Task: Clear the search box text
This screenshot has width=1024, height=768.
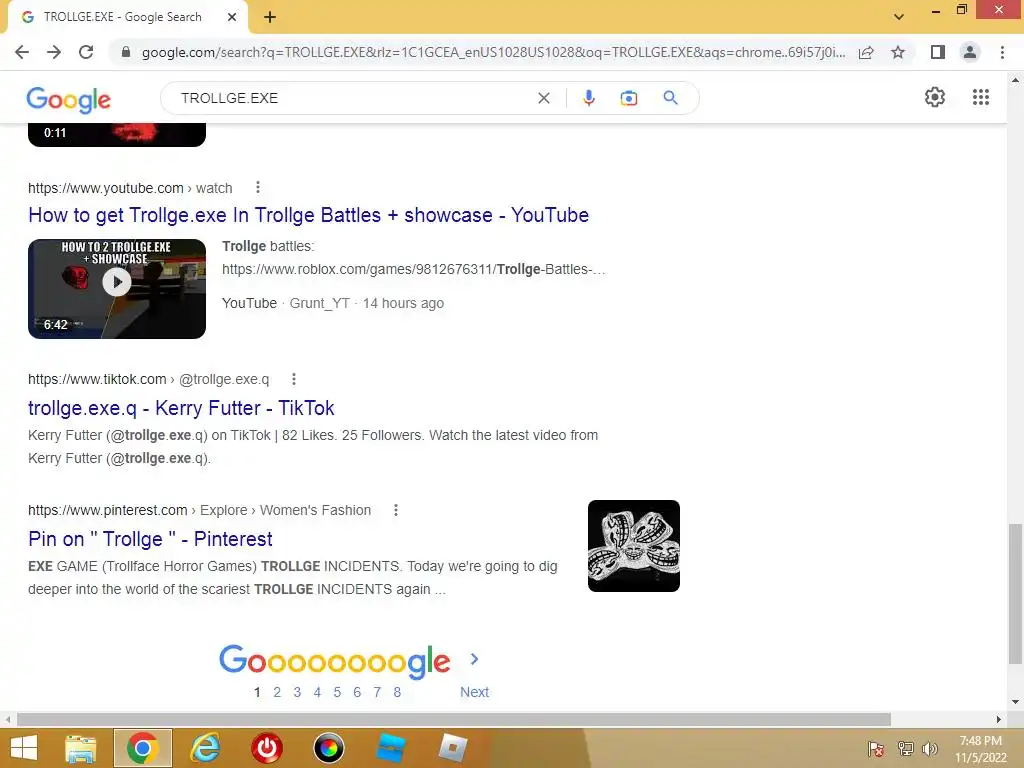Action: 544,98
